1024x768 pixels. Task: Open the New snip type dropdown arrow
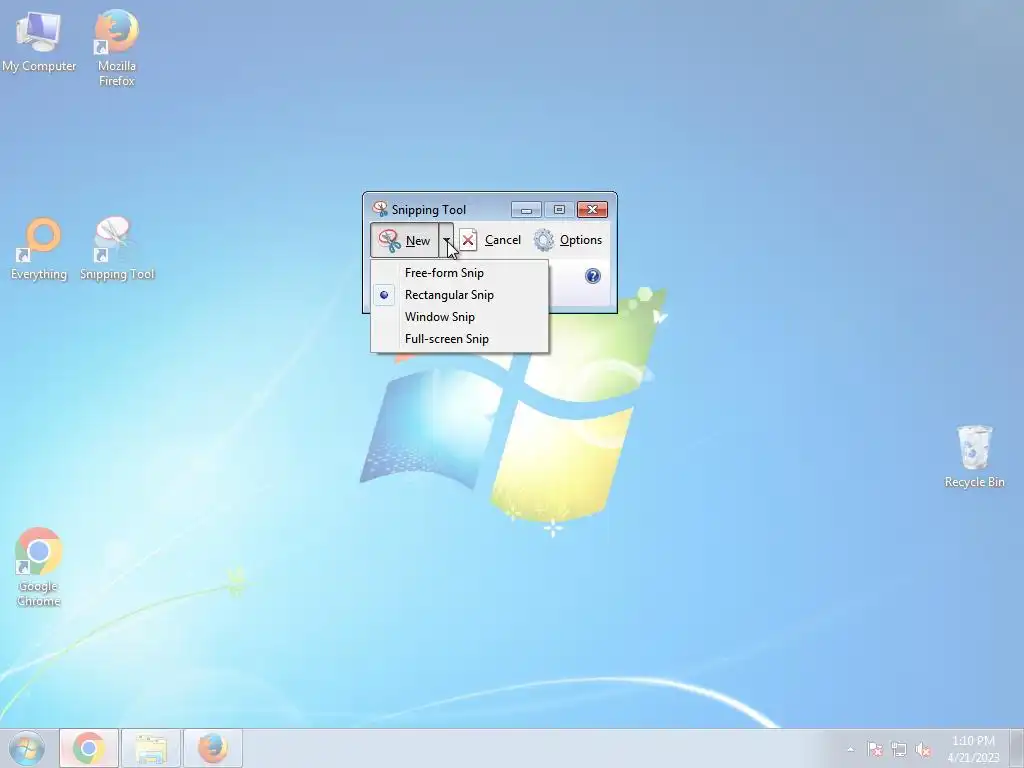(x=446, y=240)
